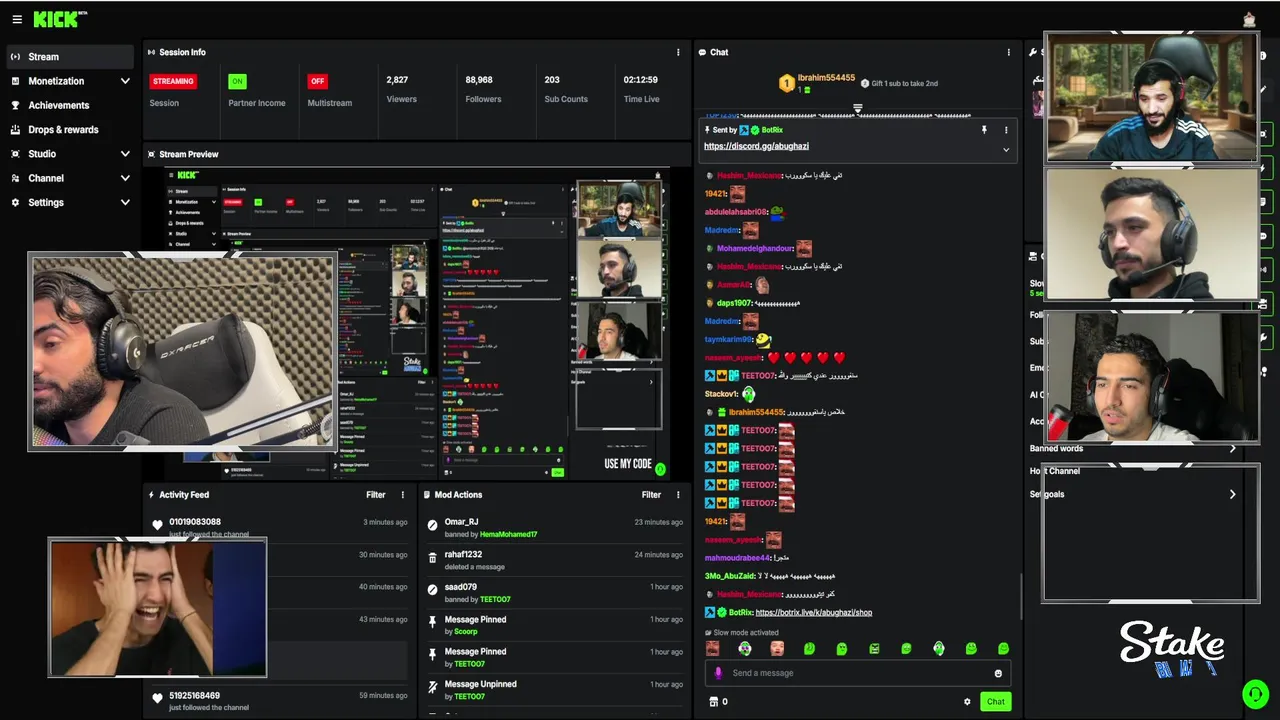Click in the Send a message field
1280x720 pixels.
(856, 673)
